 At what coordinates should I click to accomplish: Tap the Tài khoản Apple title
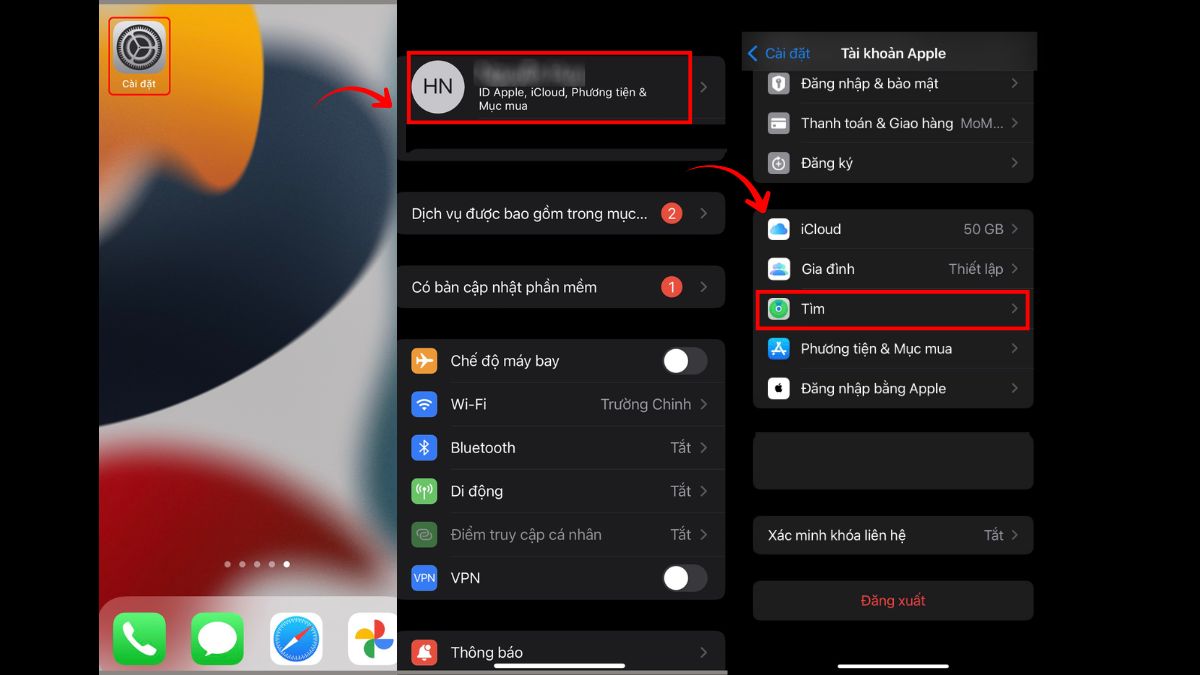pyautogui.click(x=893, y=53)
